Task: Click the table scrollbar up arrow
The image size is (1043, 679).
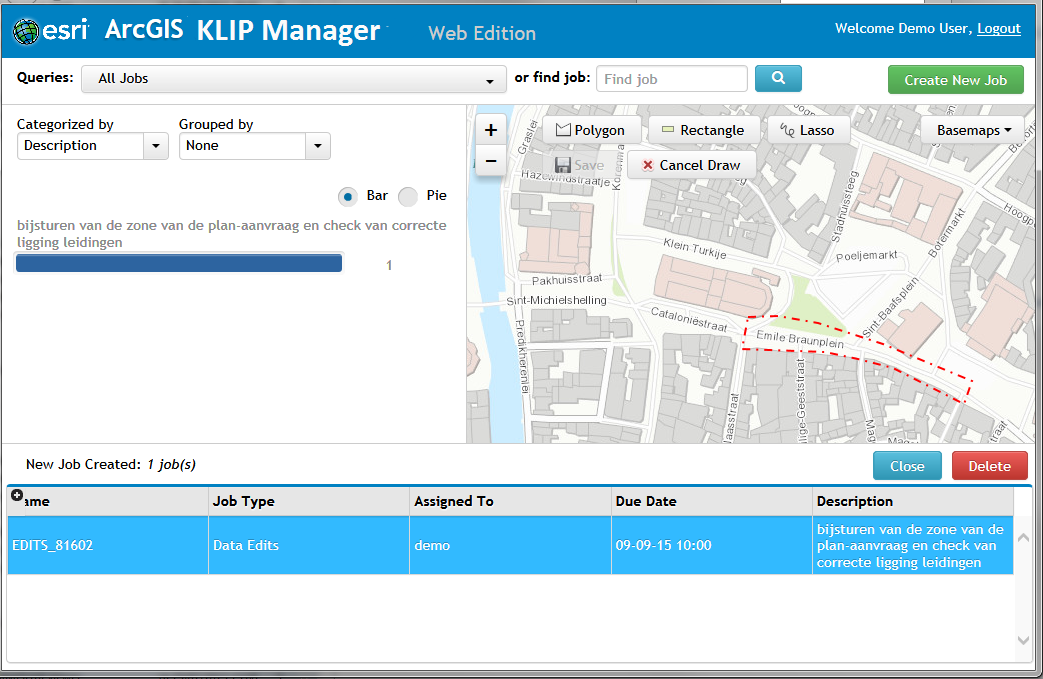Action: click(1024, 537)
